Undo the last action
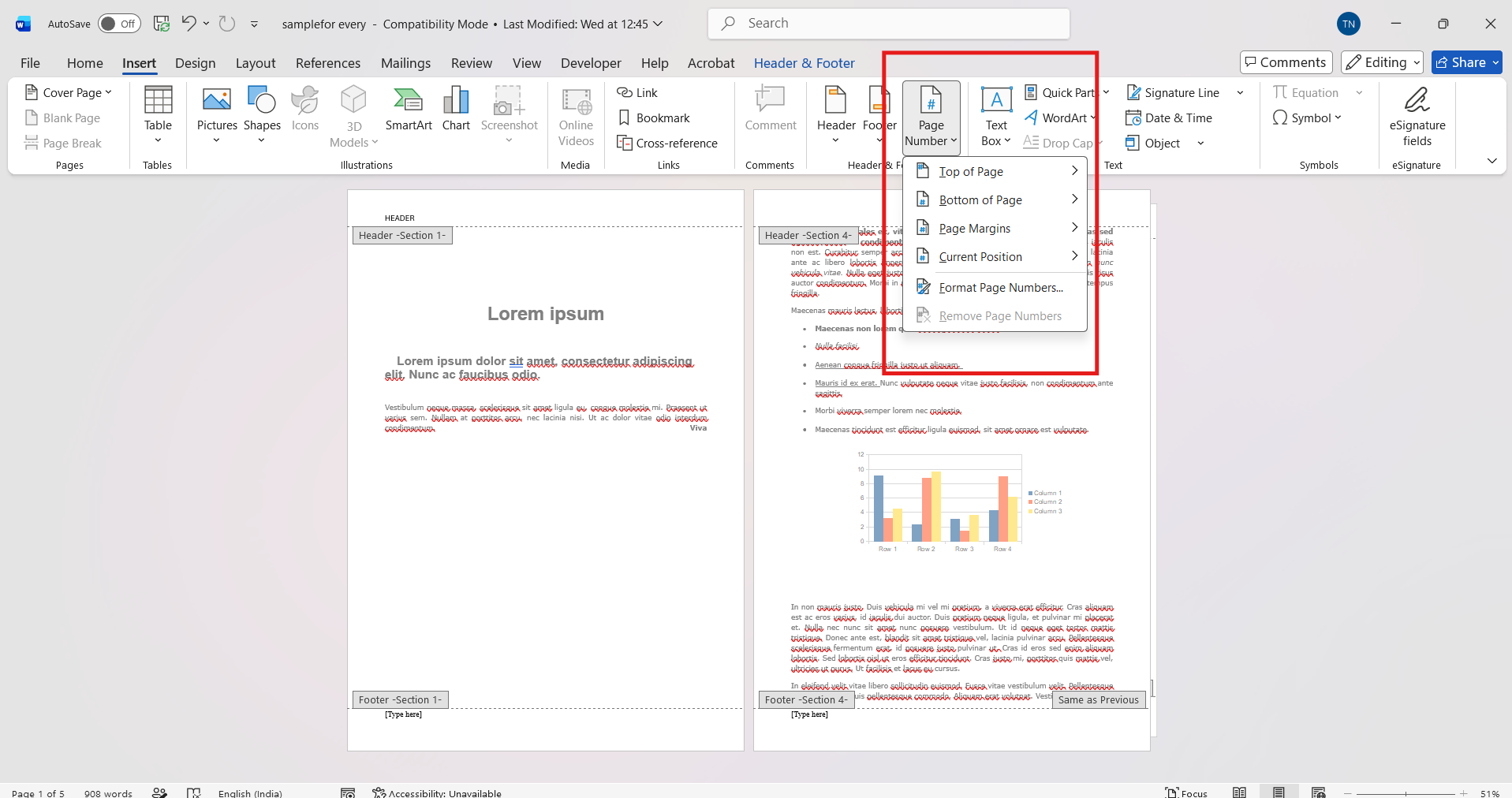Screen dimensions: 1512x798 pos(189,24)
